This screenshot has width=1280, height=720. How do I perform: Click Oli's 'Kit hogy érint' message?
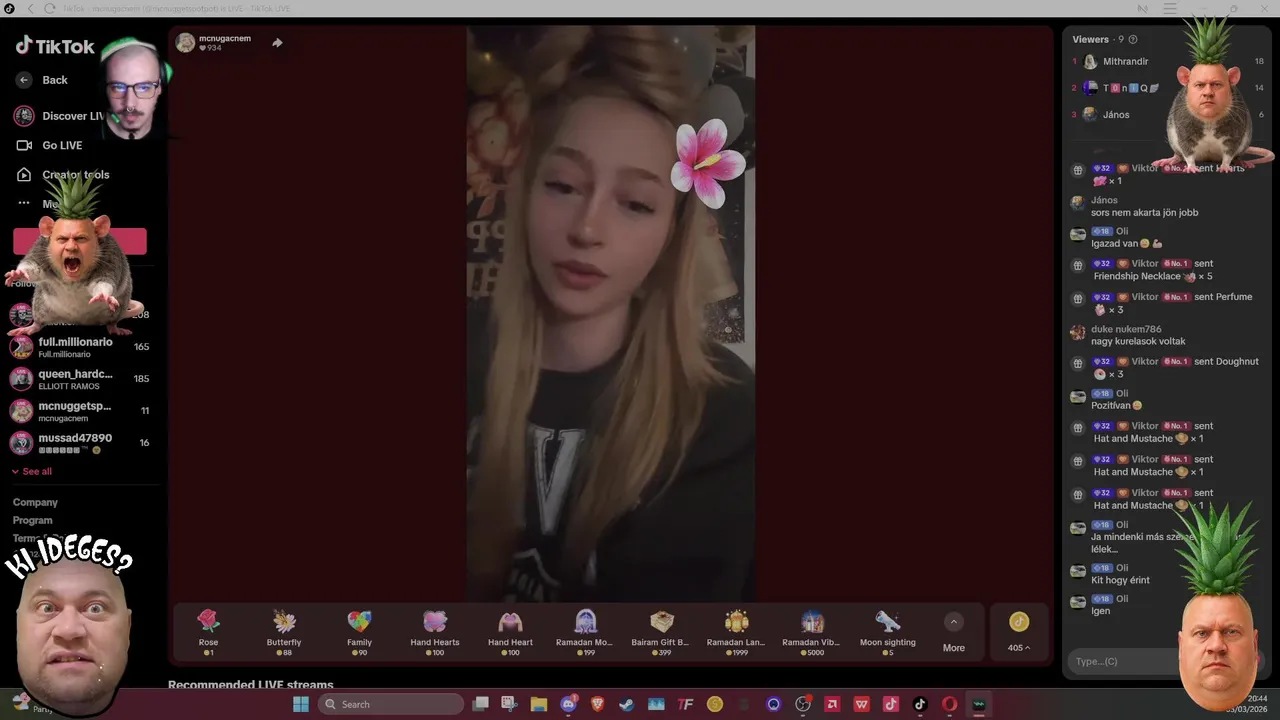[1120, 581]
